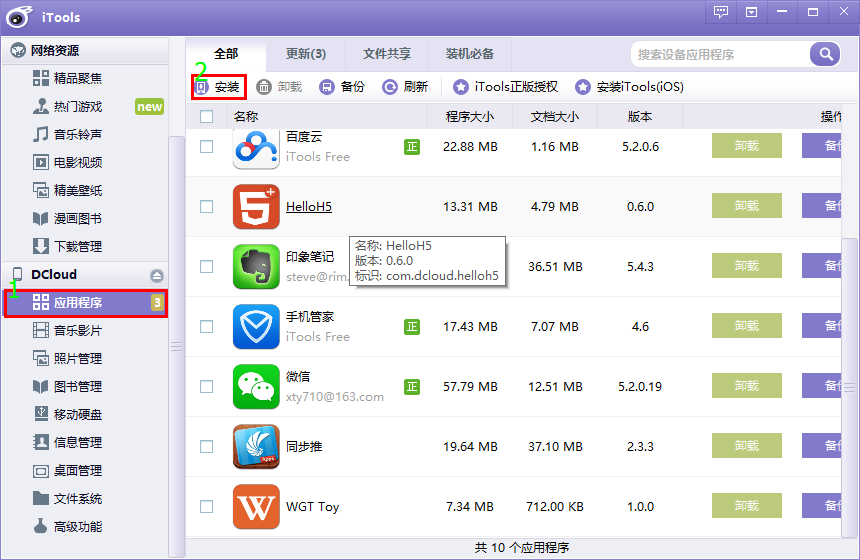Select 应用程序 under DCloud
The width and height of the screenshot is (860, 560).
[x=86, y=303]
